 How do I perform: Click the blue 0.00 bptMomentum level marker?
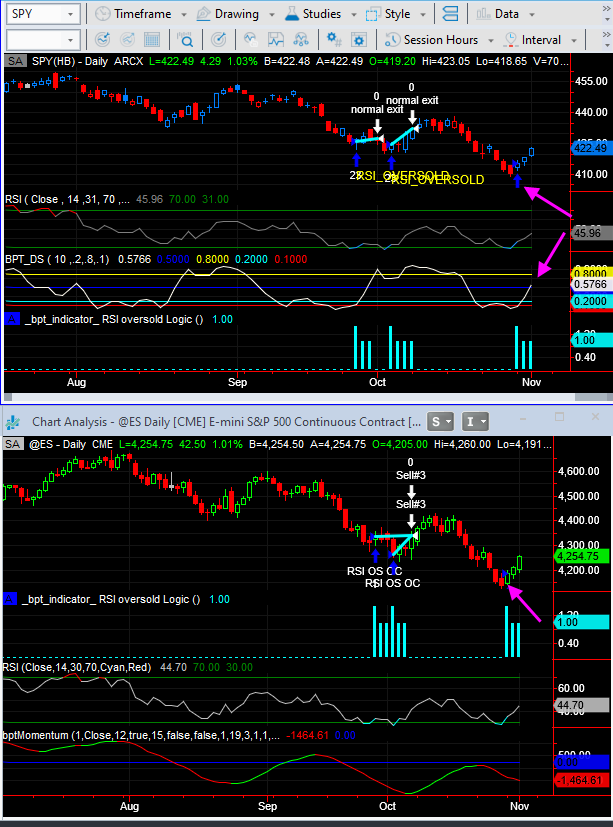click(x=582, y=762)
